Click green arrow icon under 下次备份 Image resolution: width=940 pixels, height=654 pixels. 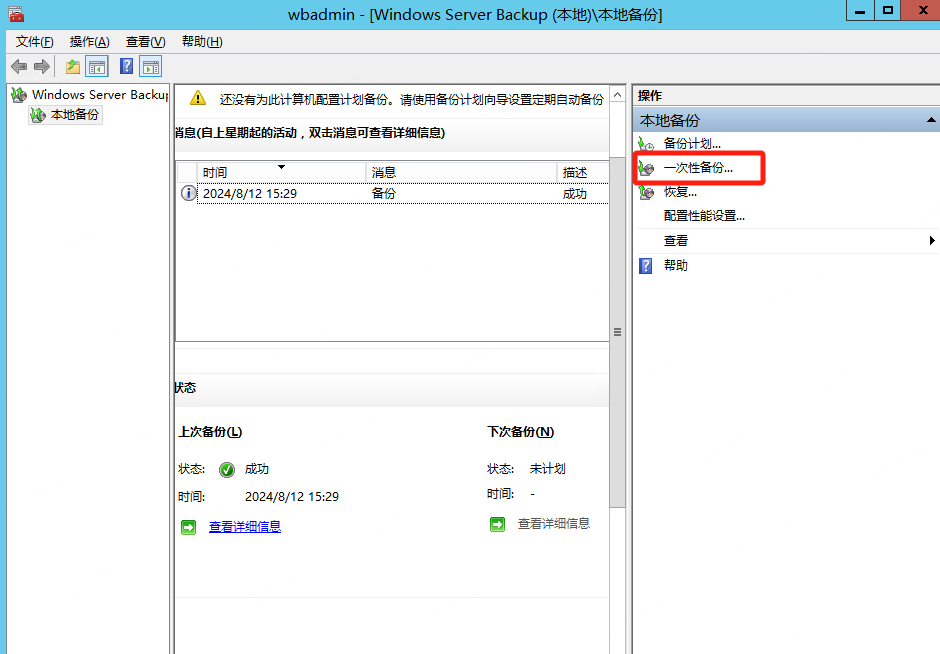point(498,525)
